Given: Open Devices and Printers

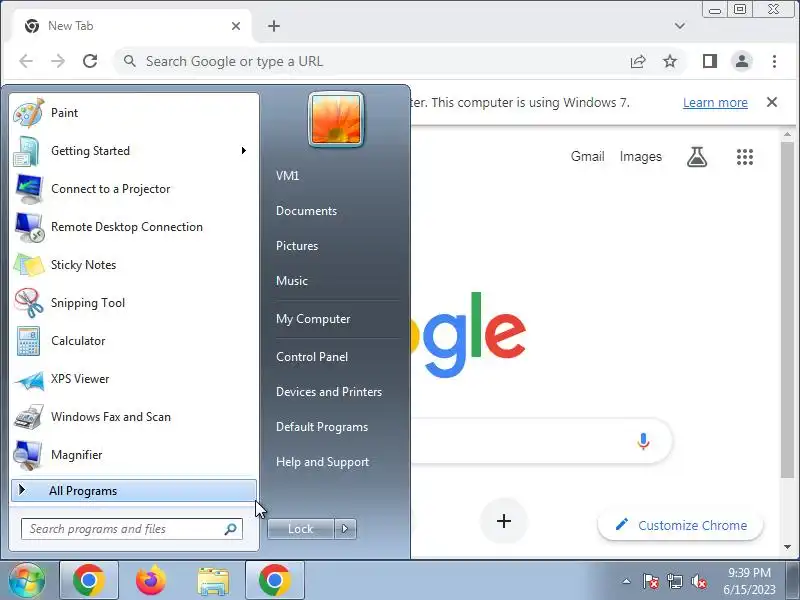Looking at the screenshot, I should [x=329, y=392].
